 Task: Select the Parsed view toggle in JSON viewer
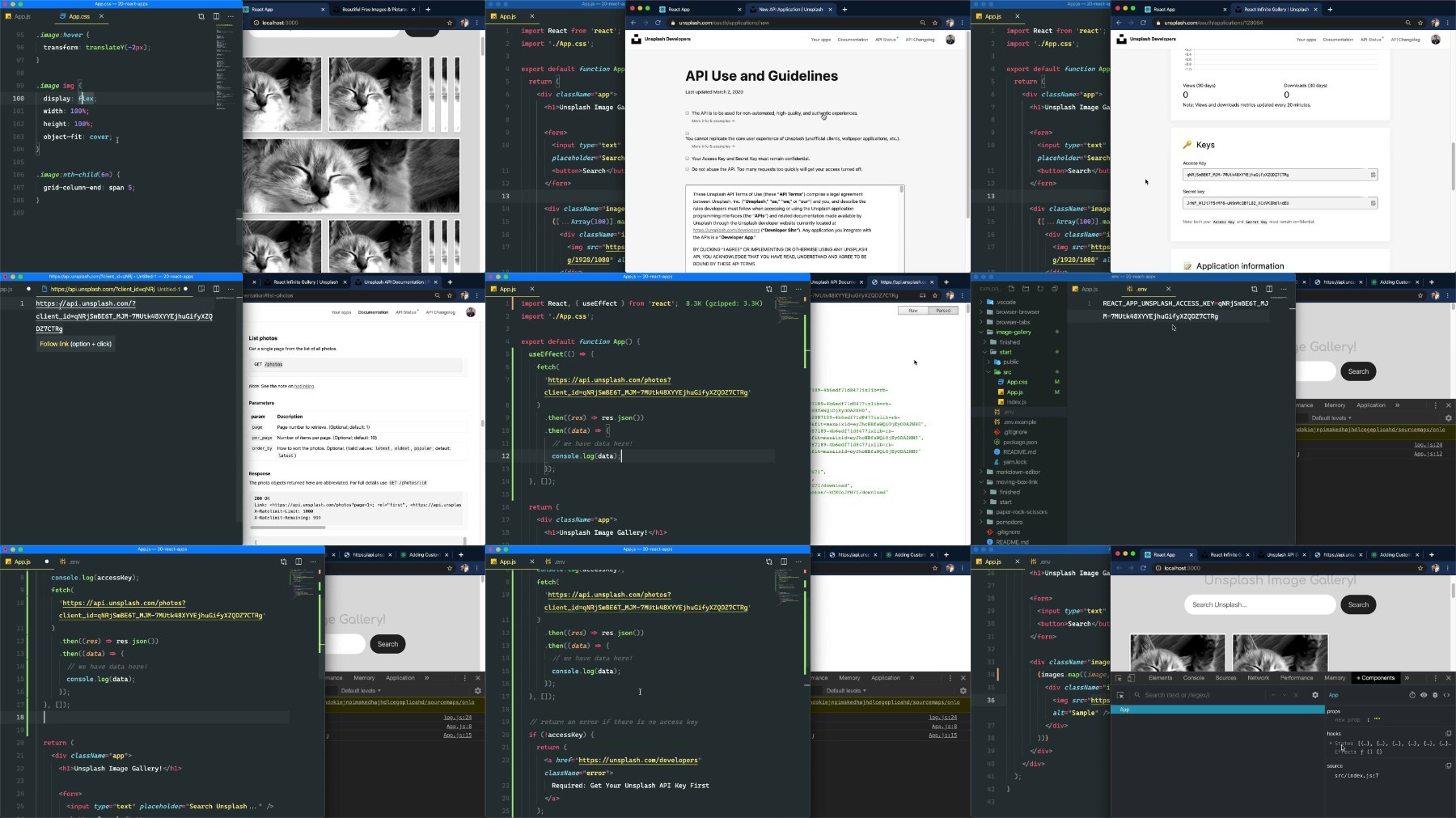click(943, 311)
